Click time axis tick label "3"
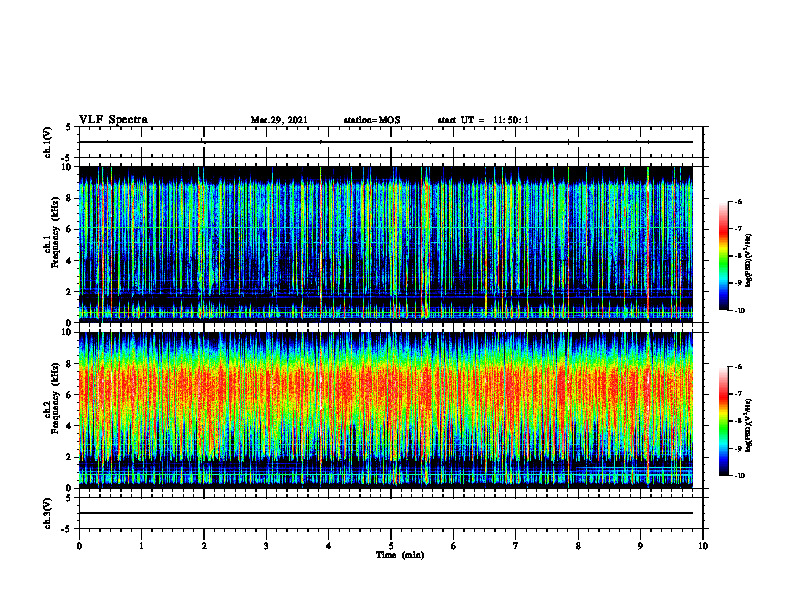 click(x=266, y=546)
